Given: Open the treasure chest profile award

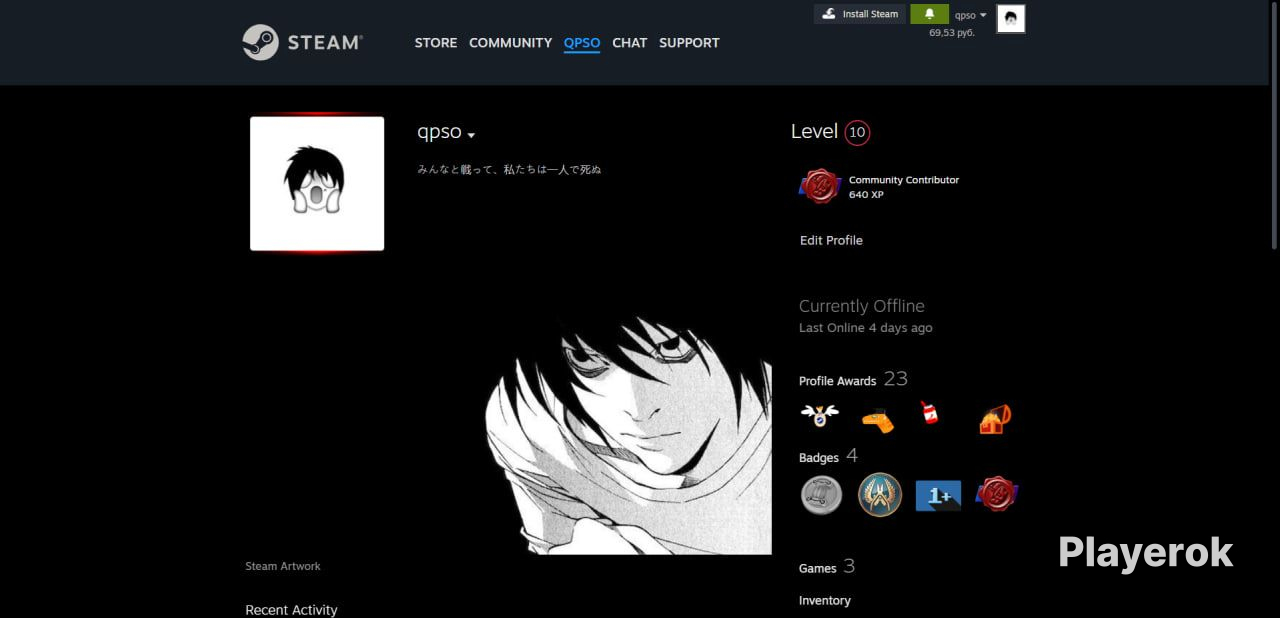Looking at the screenshot, I should [995, 419].
